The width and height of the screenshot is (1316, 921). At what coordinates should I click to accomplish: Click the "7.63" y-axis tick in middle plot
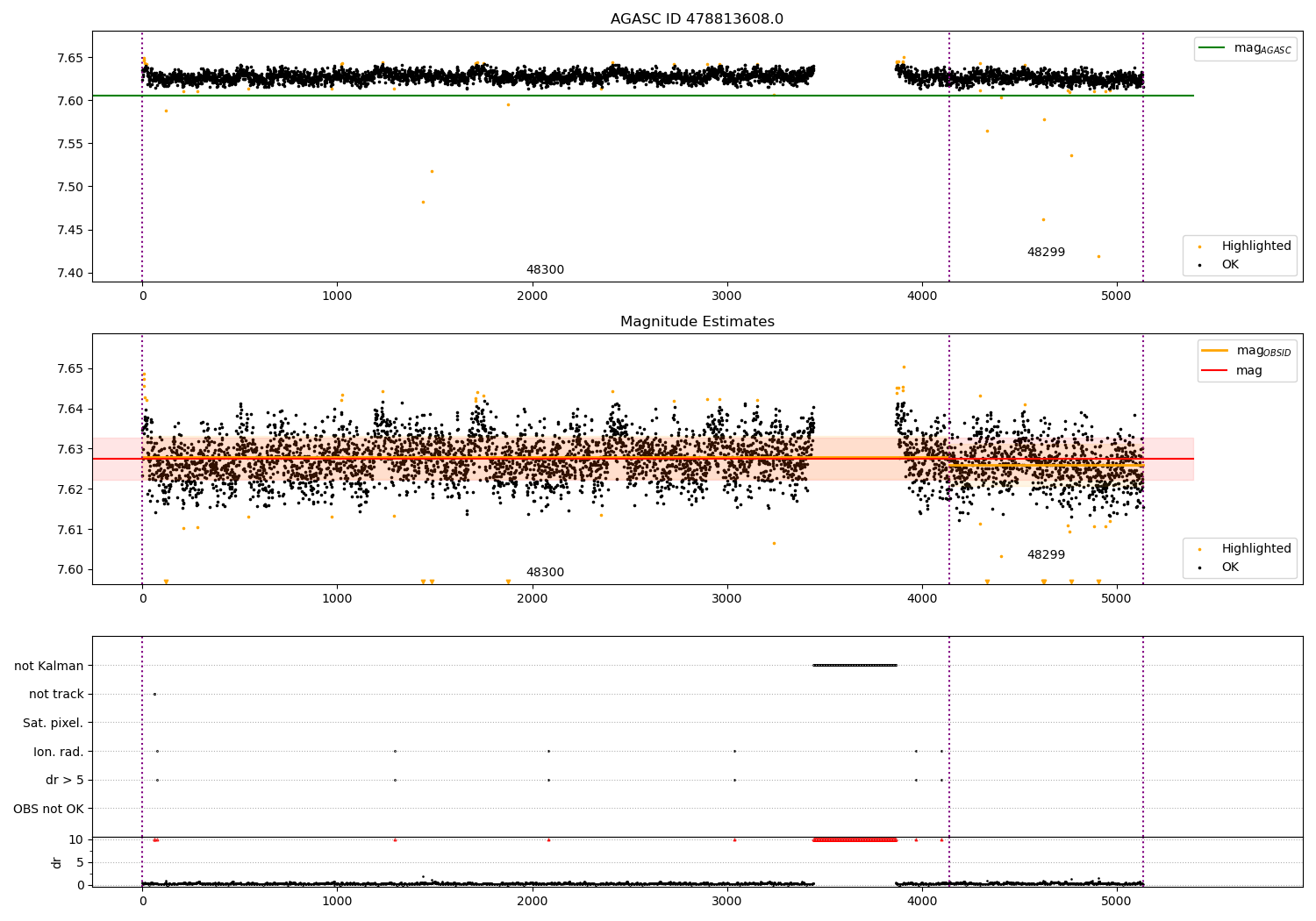pyautogui.click(x=70, y=449)
